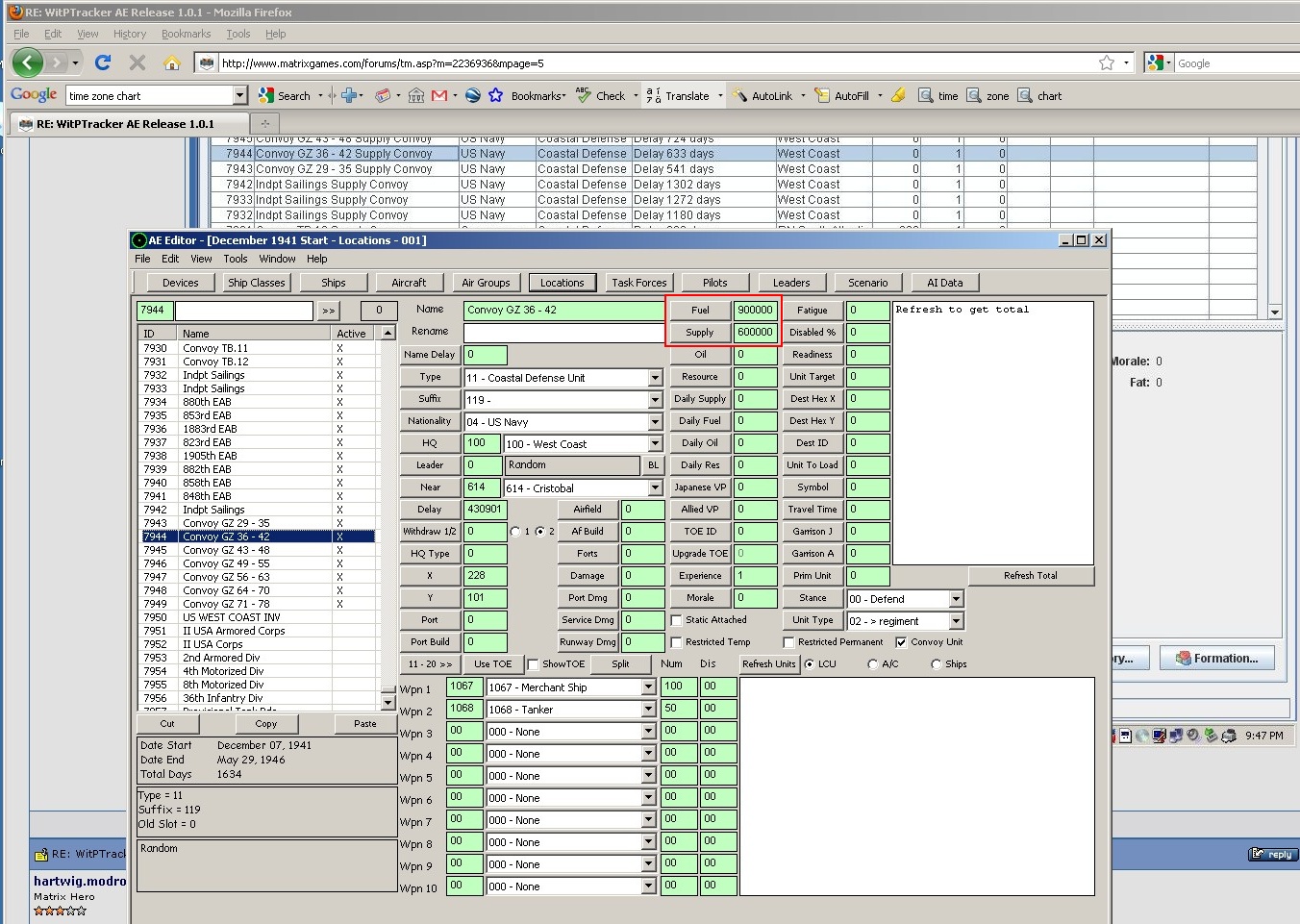Reload the page in Firefox
The width and height of the screenshot is (1300, 924).
click(x=103, y=63)
